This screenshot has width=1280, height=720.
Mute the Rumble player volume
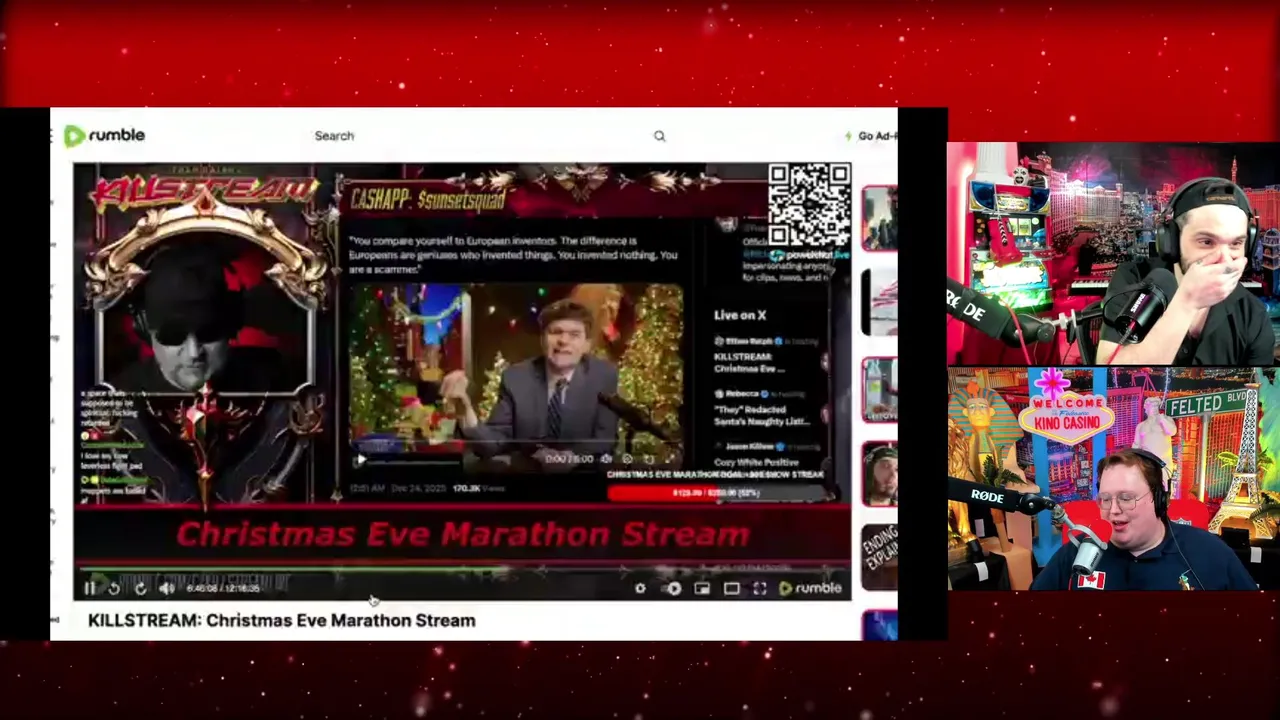(x=167, y=589)
